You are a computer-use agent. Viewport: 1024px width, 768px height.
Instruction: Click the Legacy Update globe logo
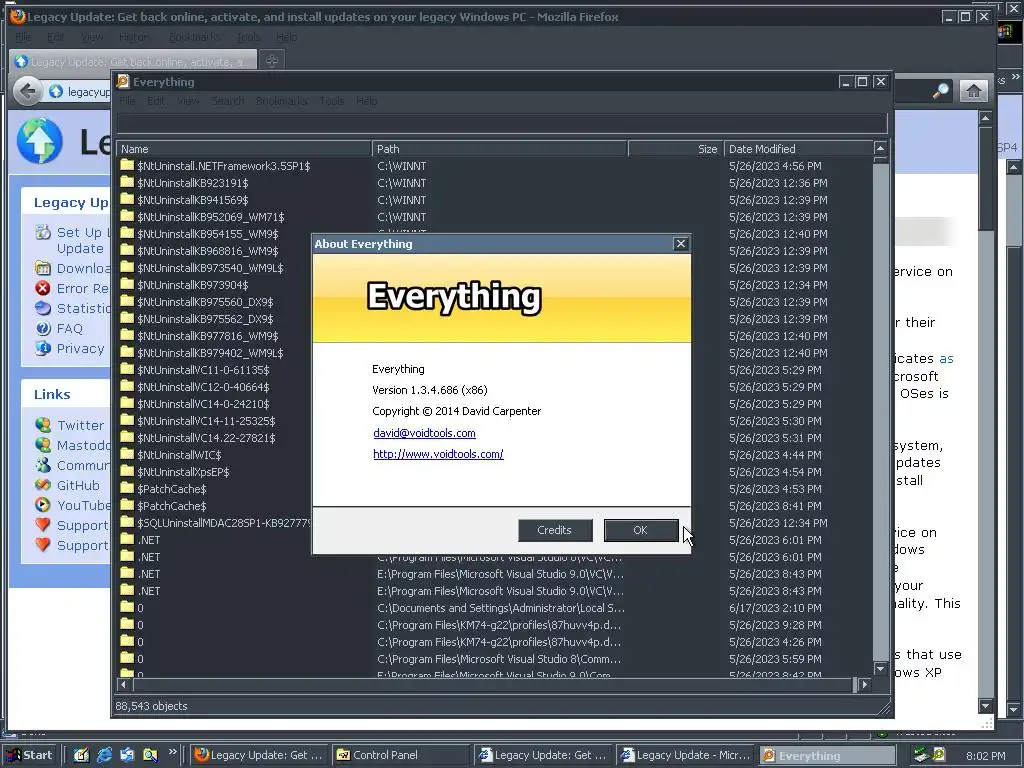coord(39,141)
